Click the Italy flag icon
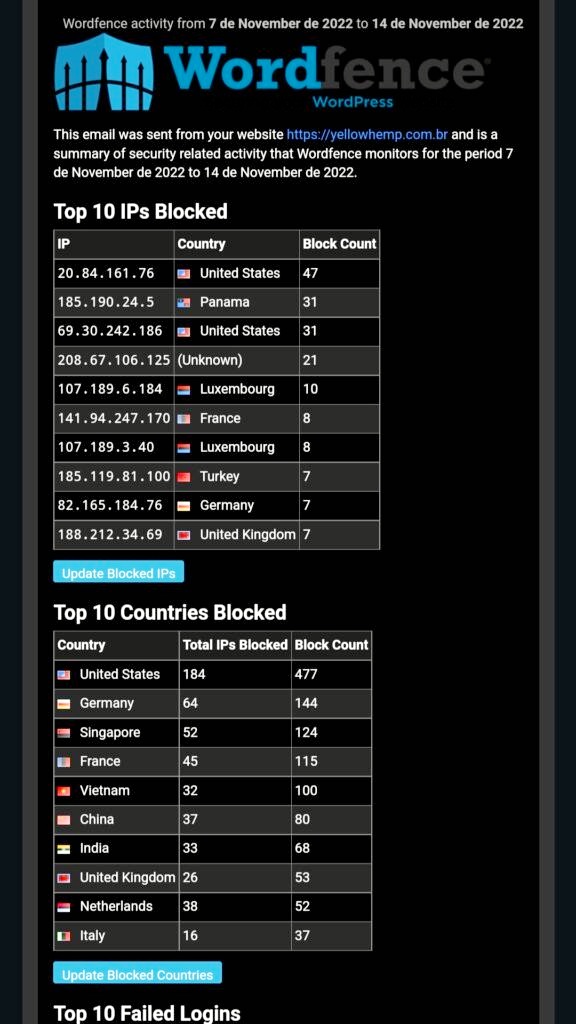 pos(64,936)
